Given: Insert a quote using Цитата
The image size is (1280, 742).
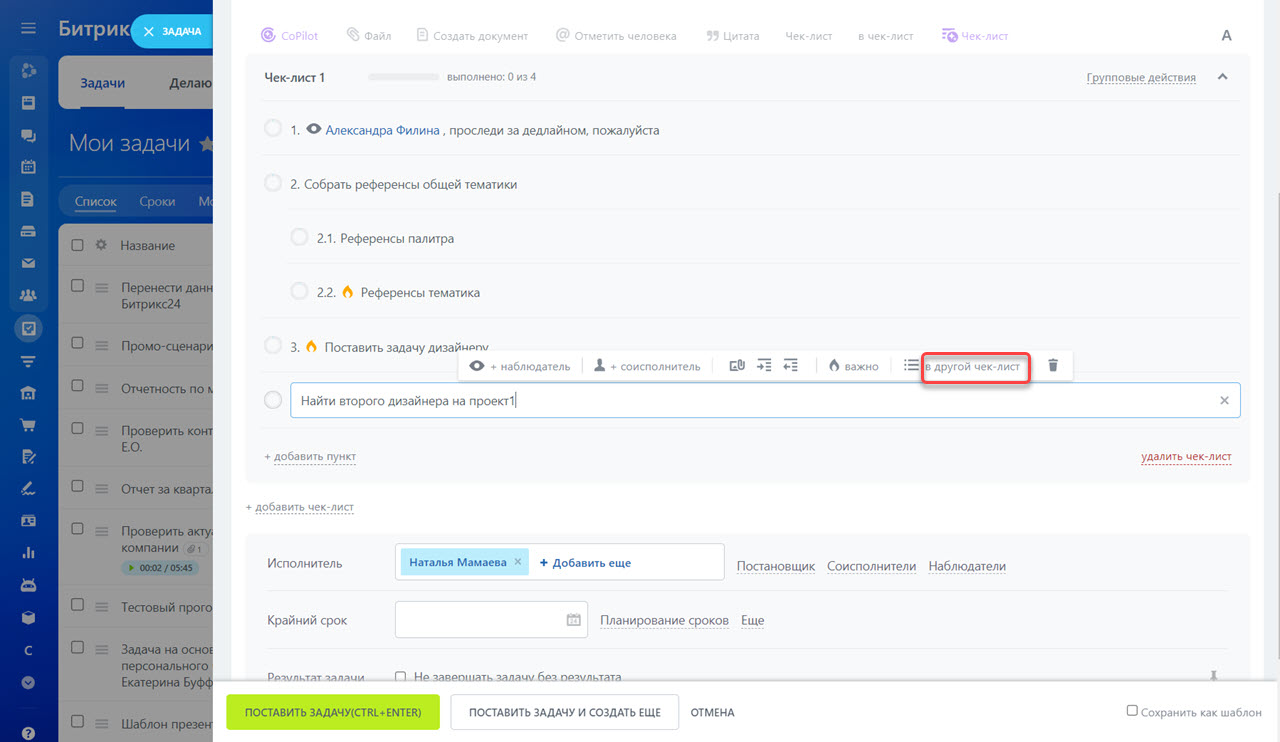Looking at the screenshot, I should pos(732,35).
